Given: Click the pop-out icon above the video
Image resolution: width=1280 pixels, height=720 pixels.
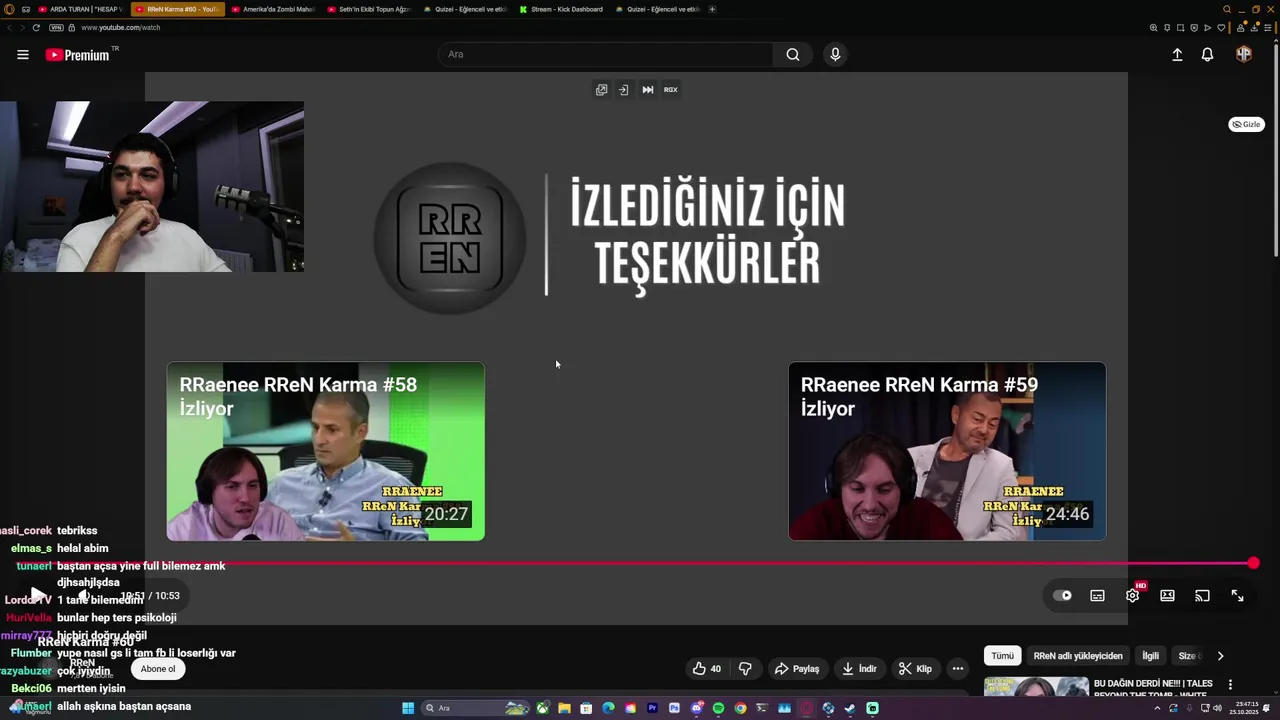Looking at the screenshot, I should [x=601, y=90].
